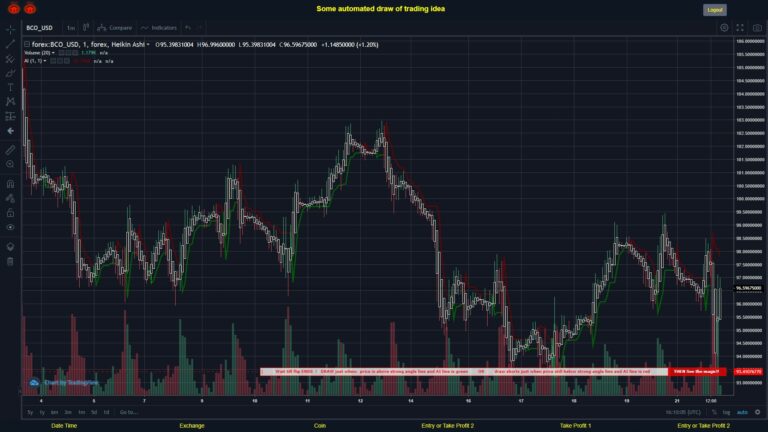Click the Logout button
Image resolution: width=768 pixels, height=432 pixels.
(715, 10)
